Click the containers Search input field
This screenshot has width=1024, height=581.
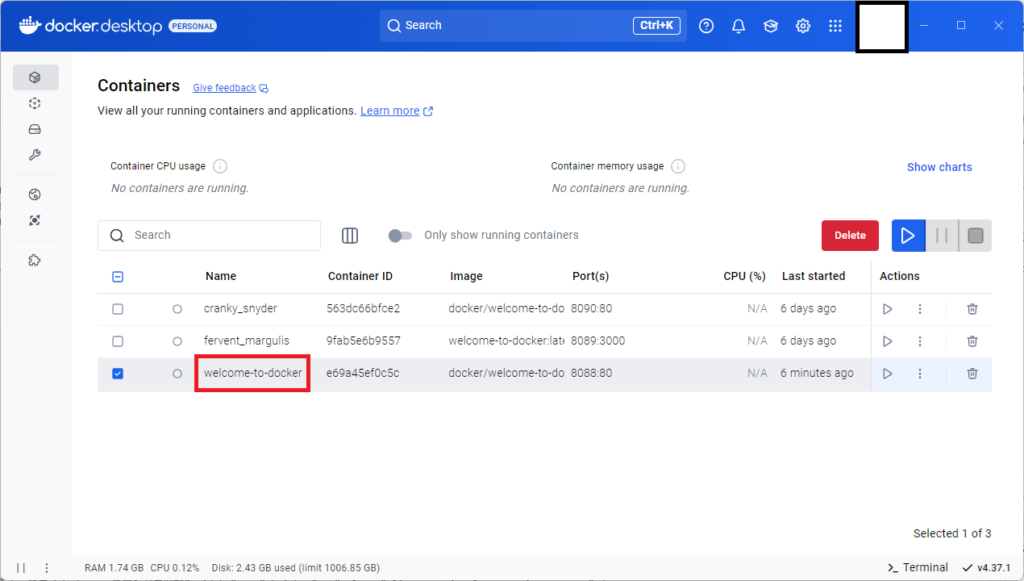point(209,236)
